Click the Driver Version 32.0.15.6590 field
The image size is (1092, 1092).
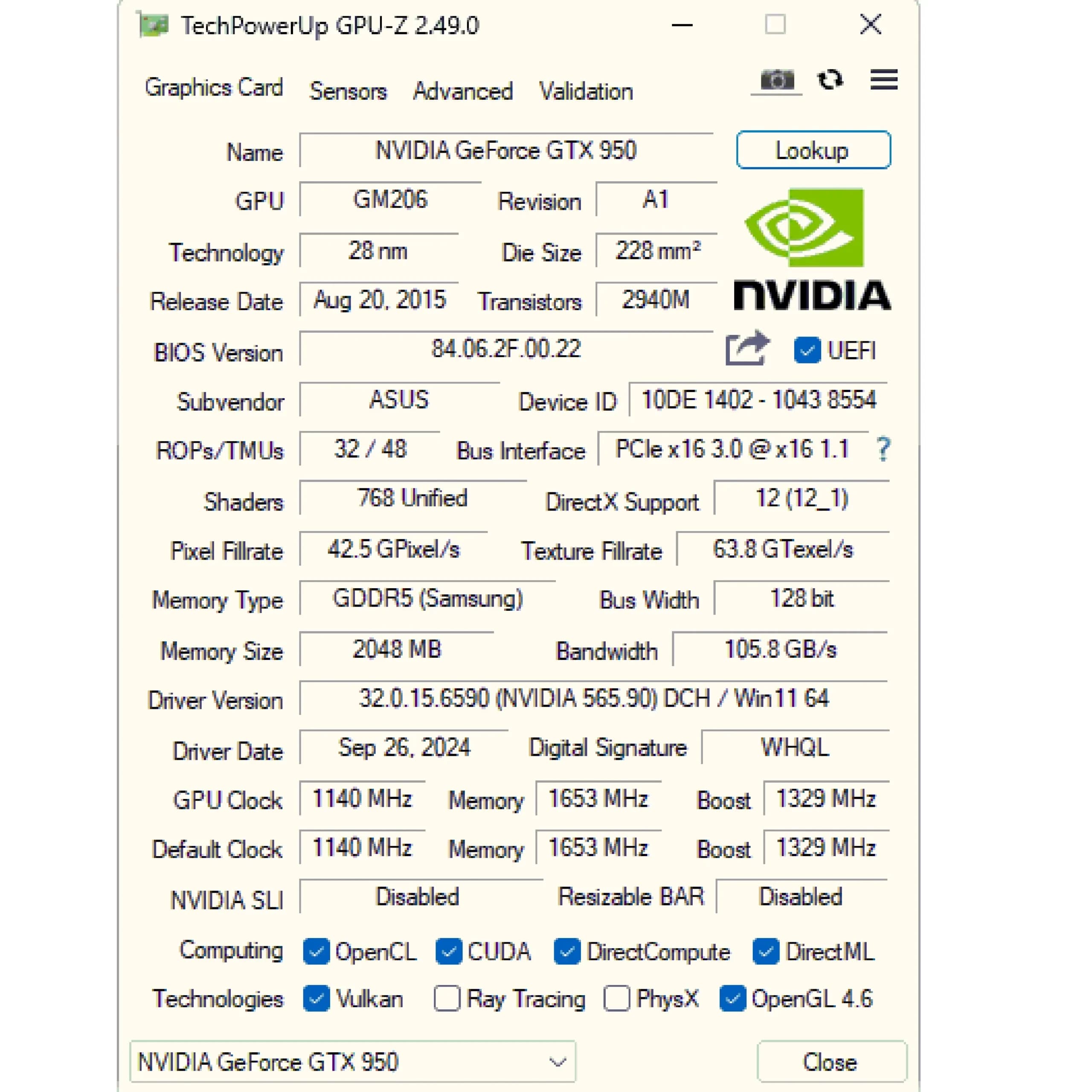coord(593,698)
